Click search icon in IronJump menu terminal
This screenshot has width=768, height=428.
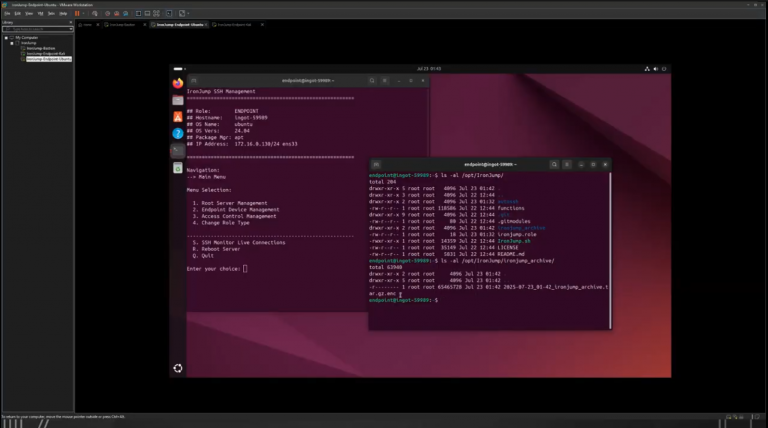click(x=372, y=81)
